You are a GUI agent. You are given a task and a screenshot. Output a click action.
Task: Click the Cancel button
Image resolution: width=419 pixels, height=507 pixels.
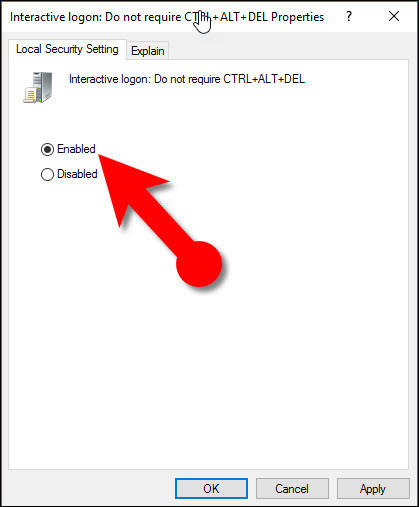click(292, 489)
